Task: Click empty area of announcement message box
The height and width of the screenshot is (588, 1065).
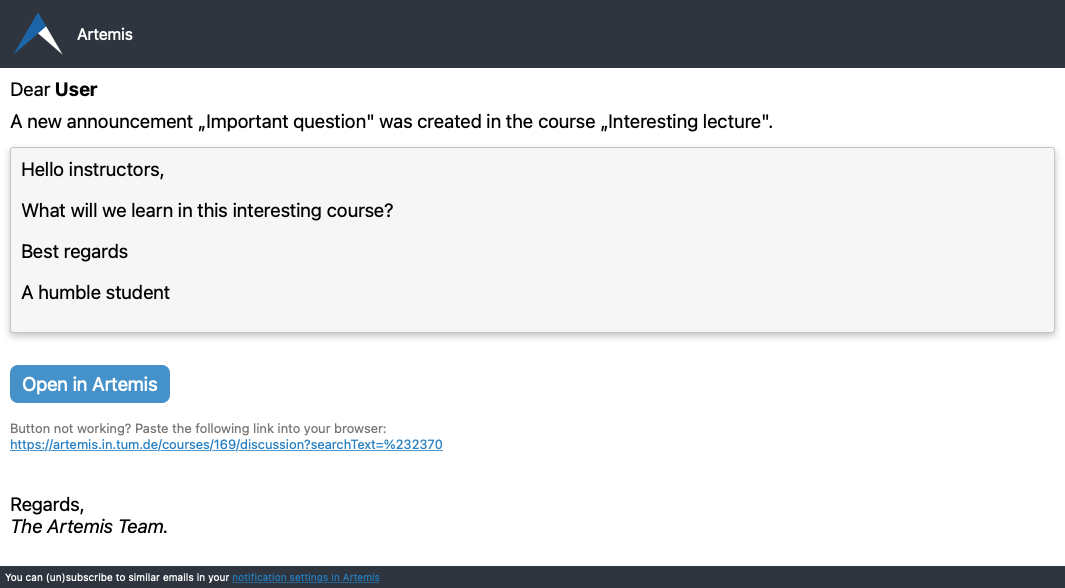Action: click(x=700, y=260)
